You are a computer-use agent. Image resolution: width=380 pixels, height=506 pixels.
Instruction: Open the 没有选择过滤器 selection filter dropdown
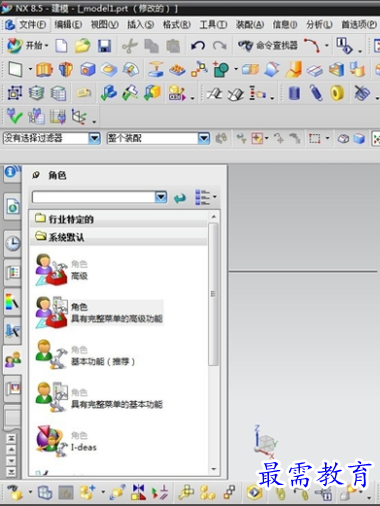tap(94, 138)
